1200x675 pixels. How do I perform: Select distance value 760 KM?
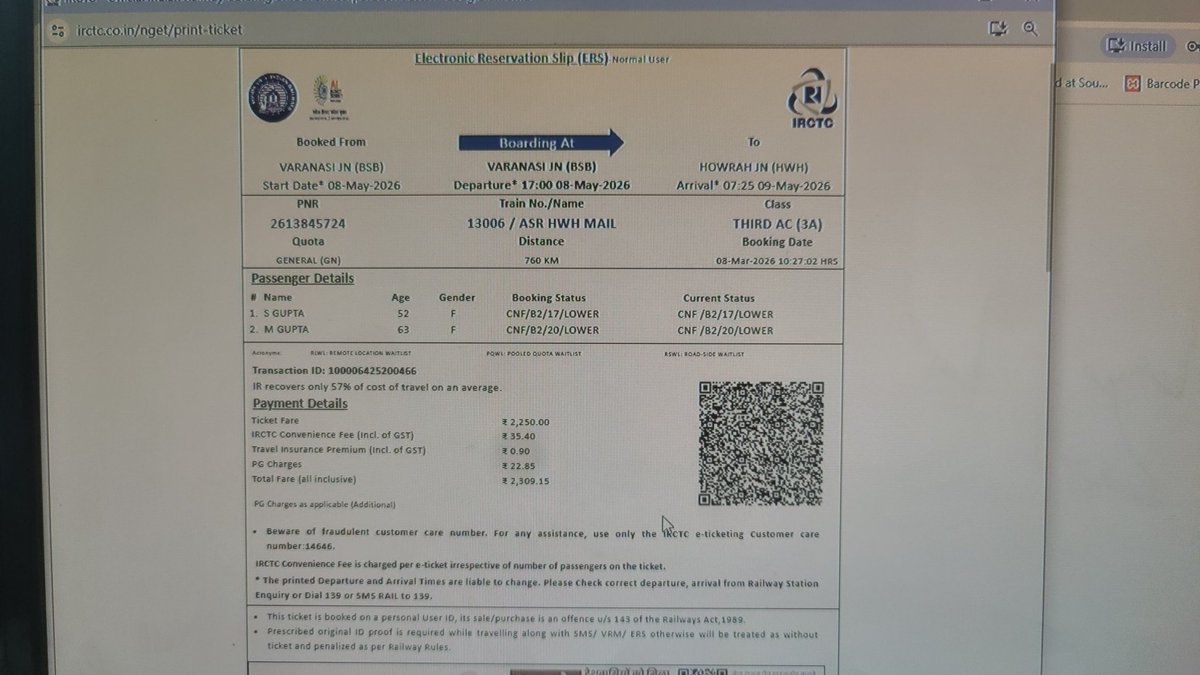tap(541, 260)
